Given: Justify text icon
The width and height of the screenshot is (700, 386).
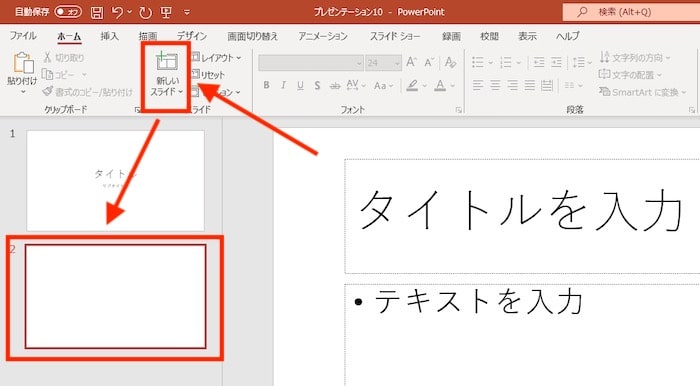Looking at the screenshot, I should pos(530,85).
